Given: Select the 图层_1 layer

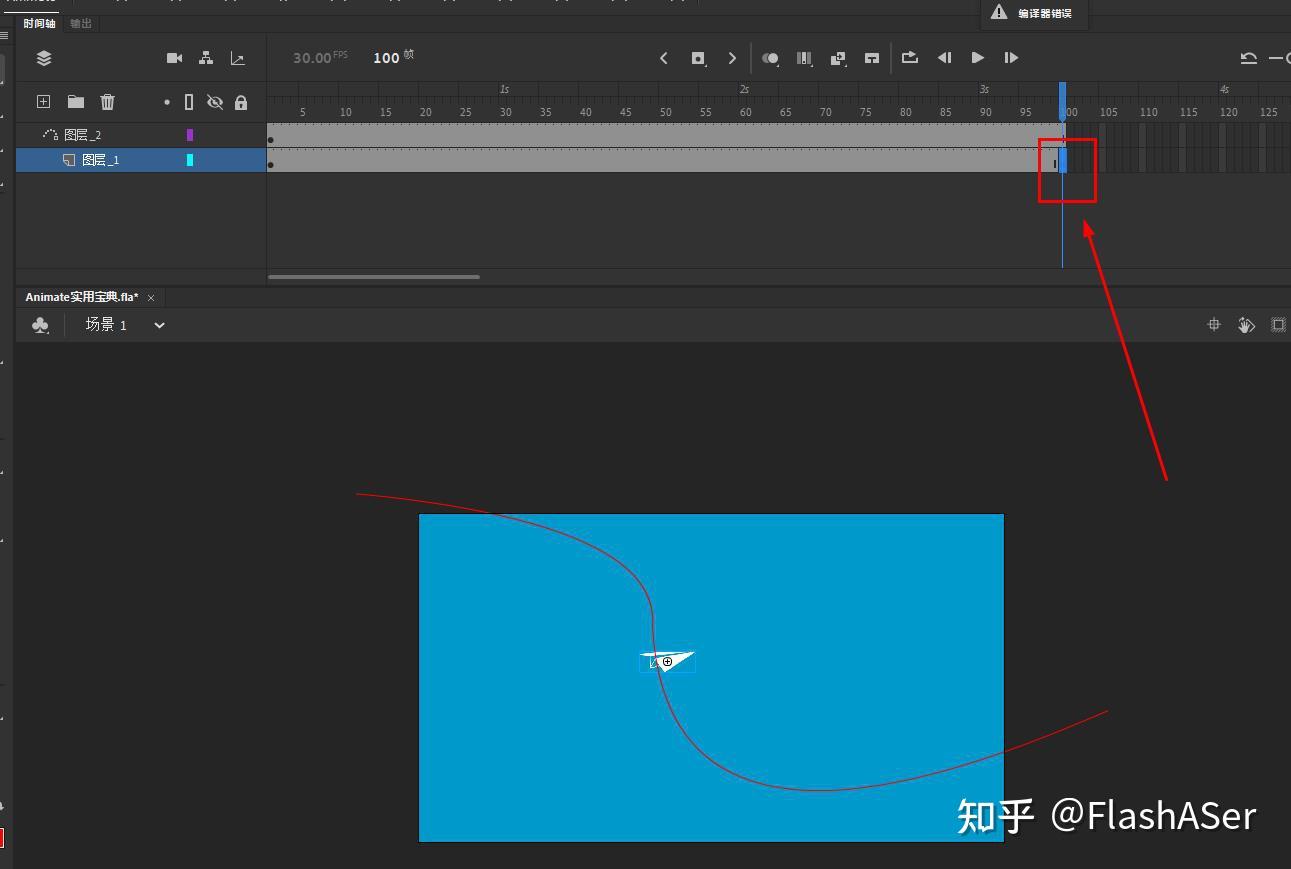Looking at the screenshot, I should click(x=140, y=160).
